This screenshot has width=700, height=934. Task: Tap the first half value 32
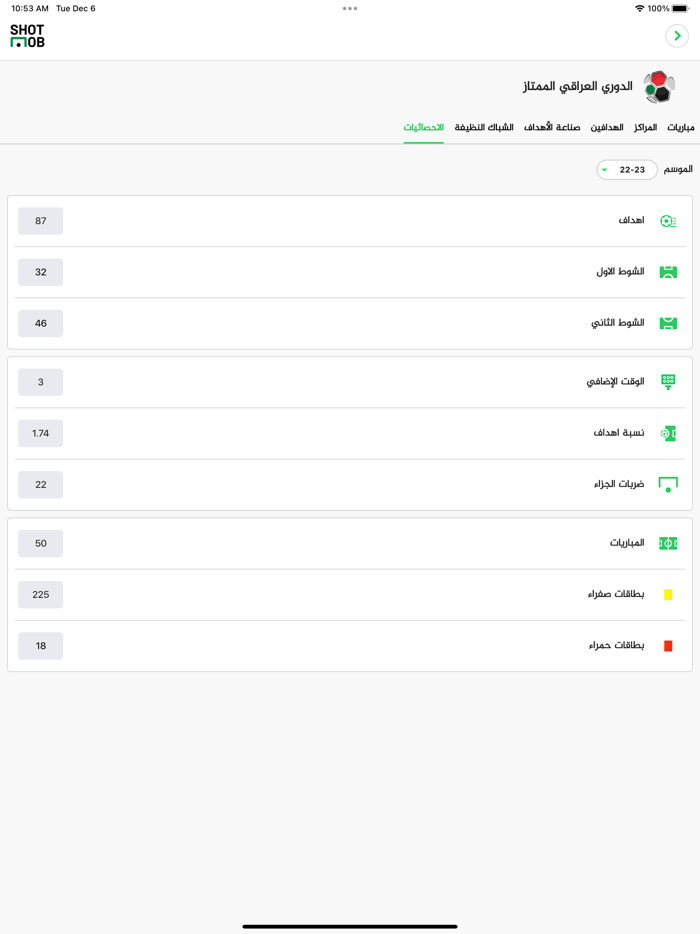41,272
